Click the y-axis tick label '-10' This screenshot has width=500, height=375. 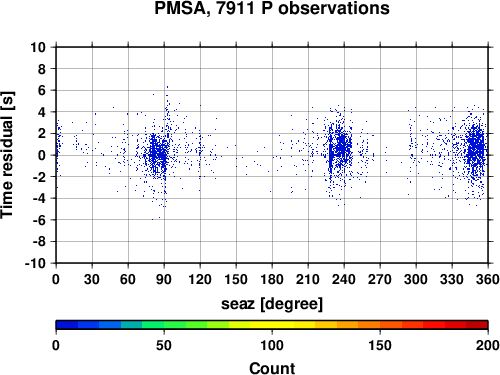point(35,263)
